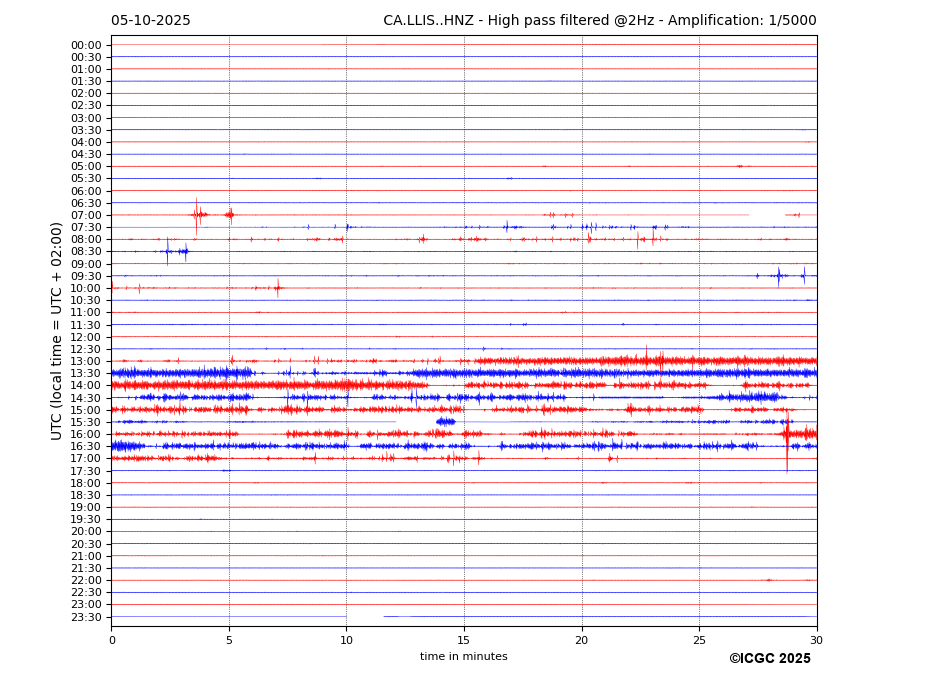Select the 17:30 time row label
Viewport: 927px width, 696px height.
[86, 471]
